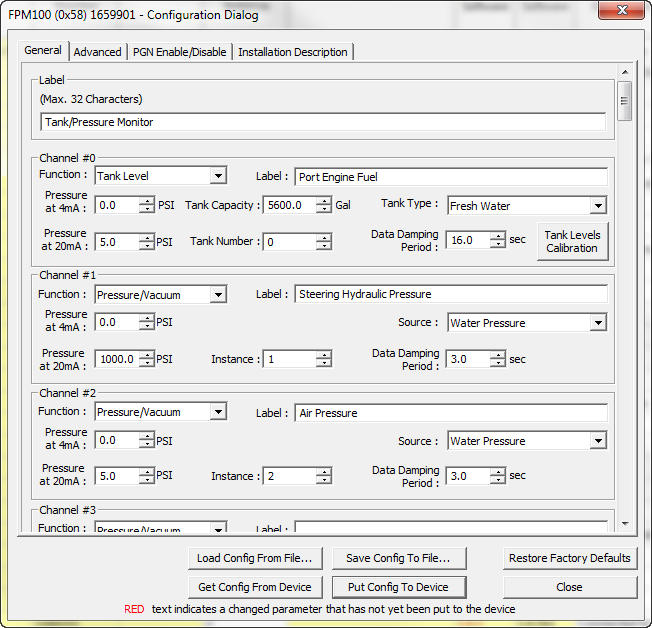Expand Channel #1 Source dropdown
Viewport: 652px width, 628px height.
[x=597, y=323]
